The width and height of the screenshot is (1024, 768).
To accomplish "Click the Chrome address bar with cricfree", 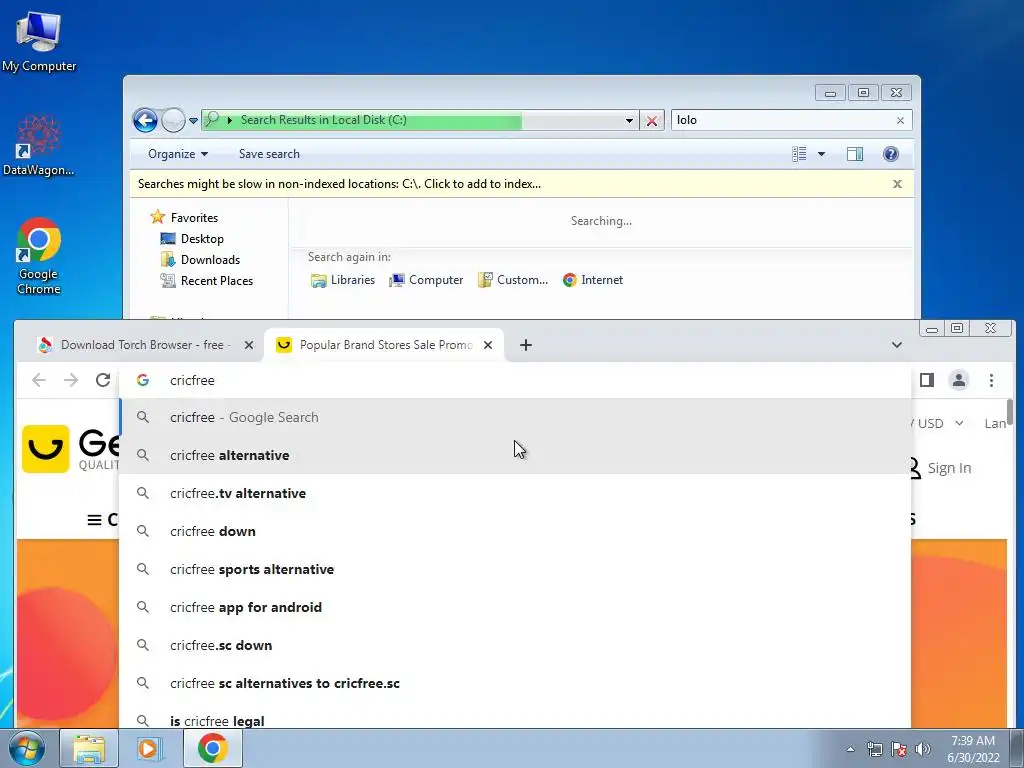I will 515,380.
